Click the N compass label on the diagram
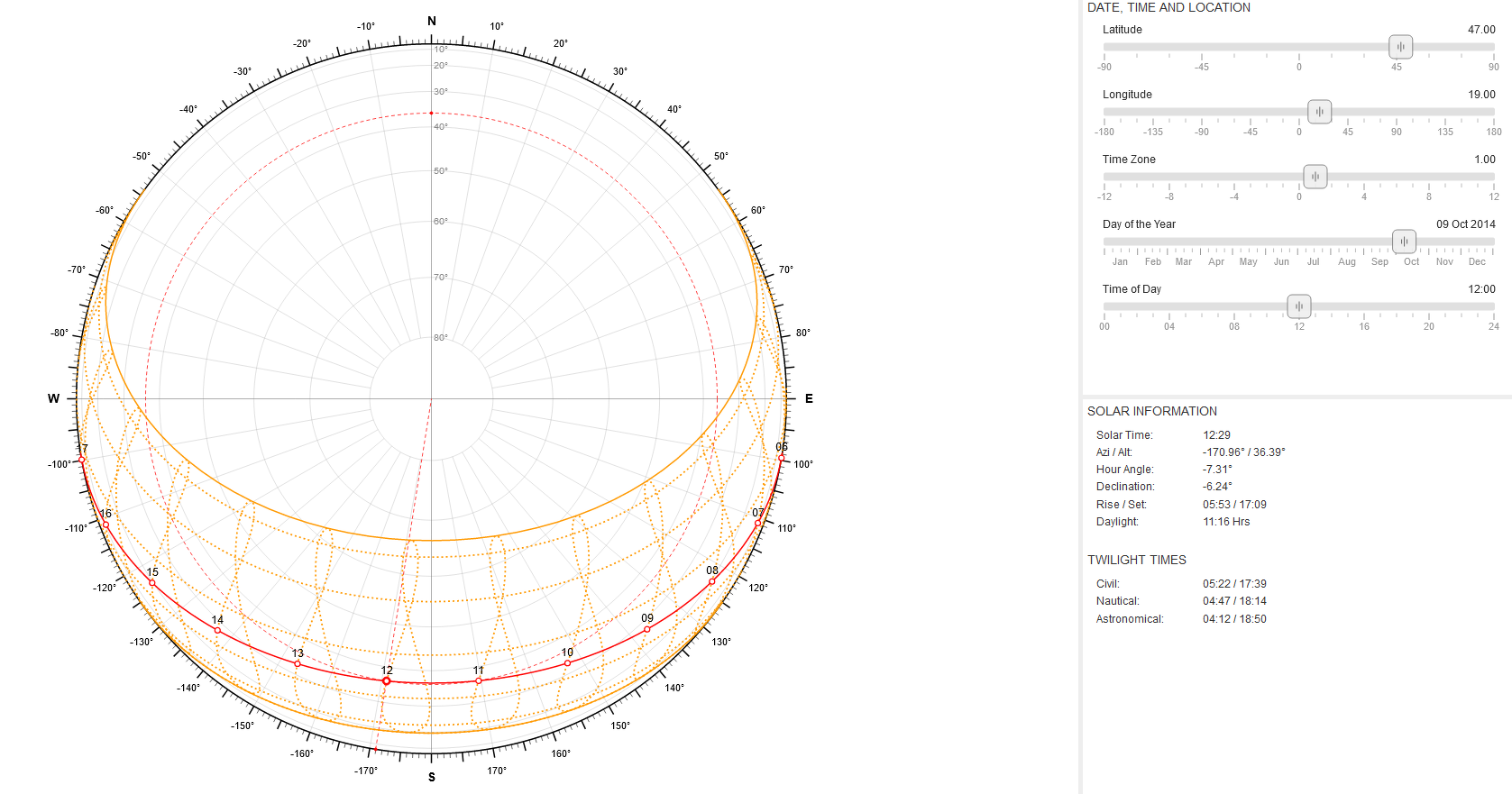 pyautogui.click(x=432, y=21)
